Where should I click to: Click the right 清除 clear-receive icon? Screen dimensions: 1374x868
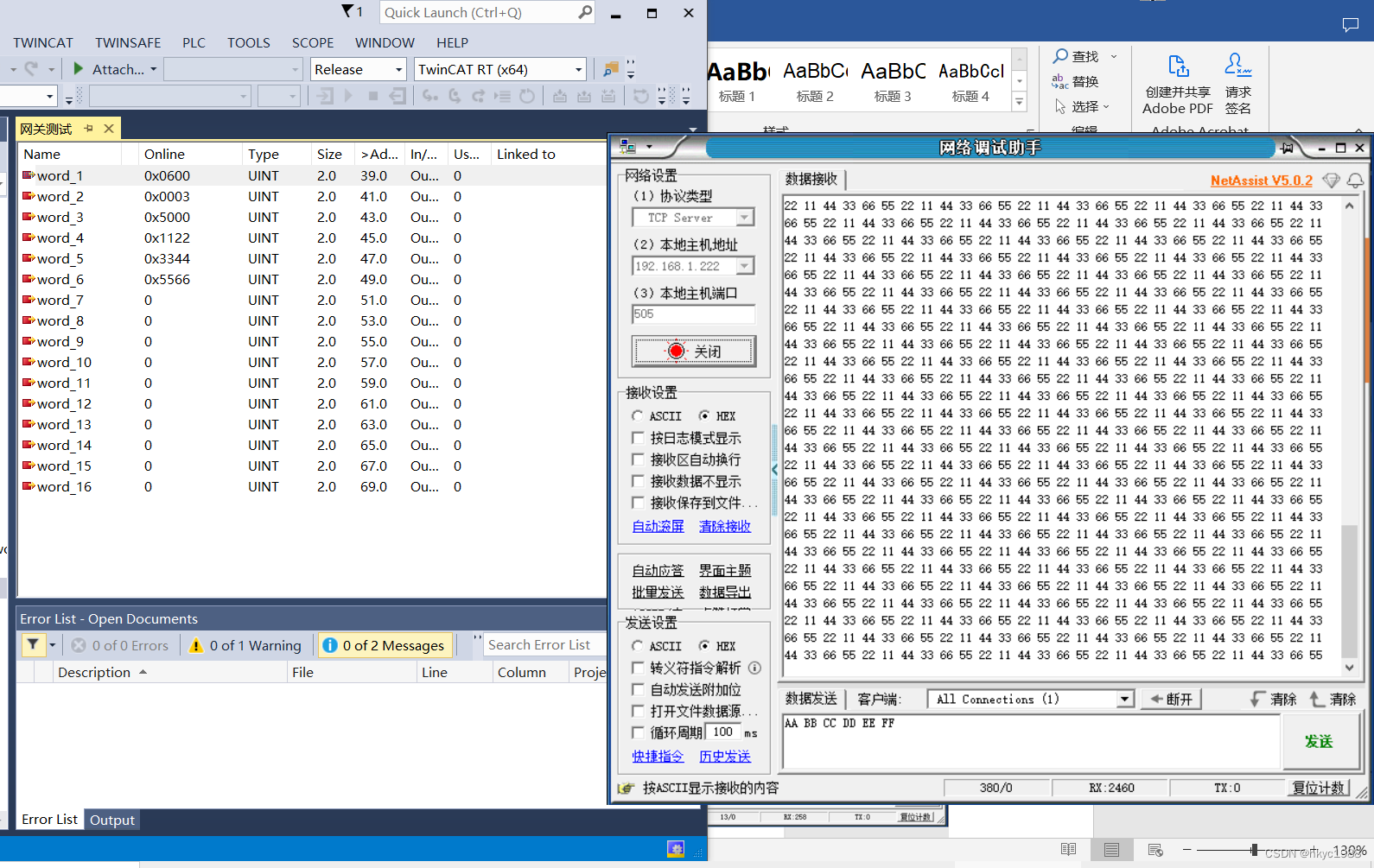(1316, 699)
